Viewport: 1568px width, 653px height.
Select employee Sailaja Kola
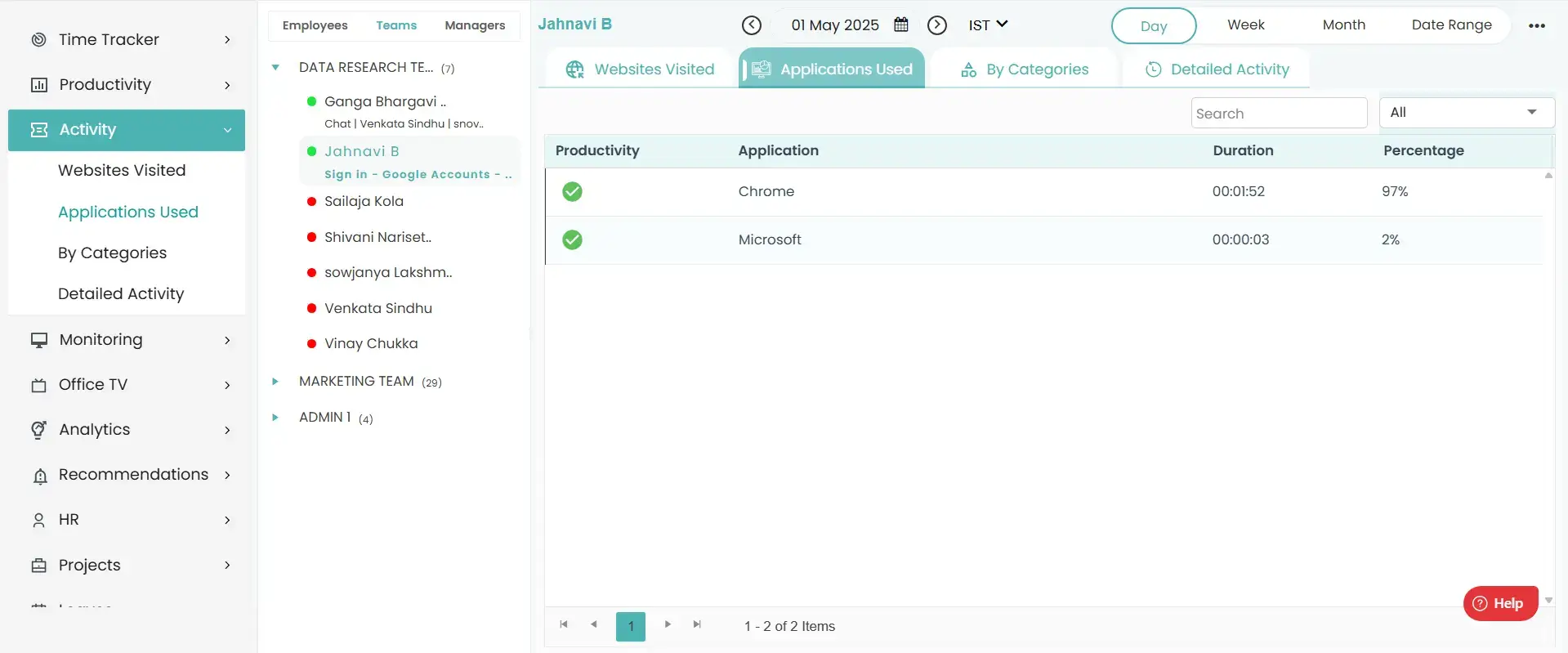pyautogui.click(x=364, y=202)
